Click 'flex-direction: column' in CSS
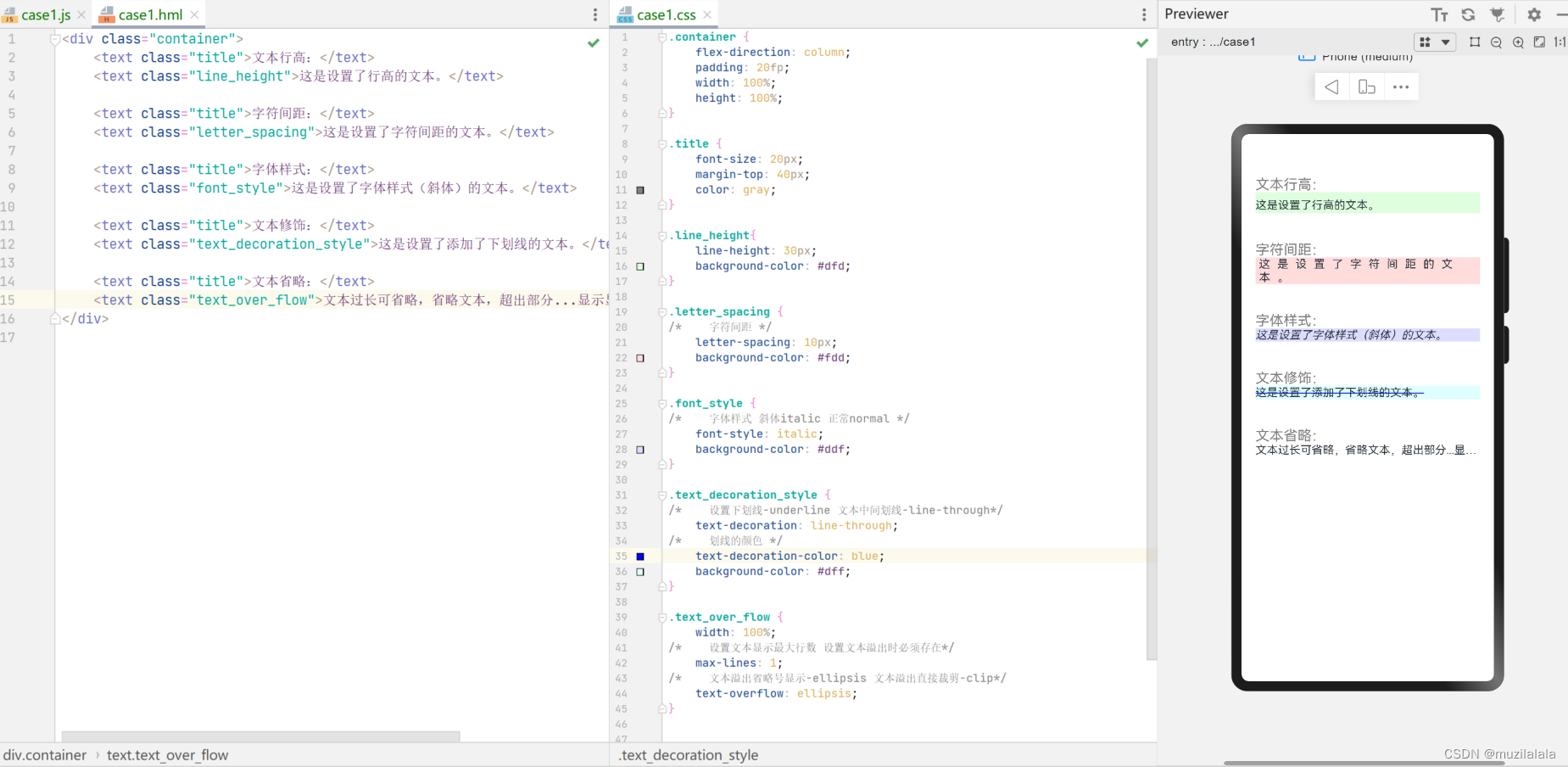This screenshot has width=1568, height=767. (x=773, y=53)
